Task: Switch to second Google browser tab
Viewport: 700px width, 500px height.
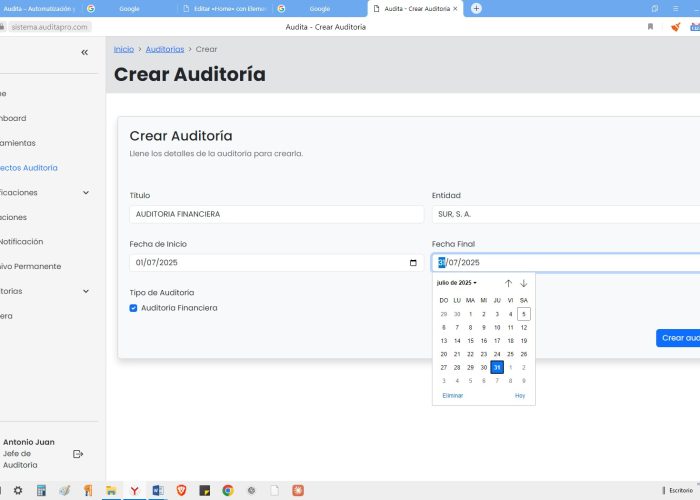Action: point(320,8)
